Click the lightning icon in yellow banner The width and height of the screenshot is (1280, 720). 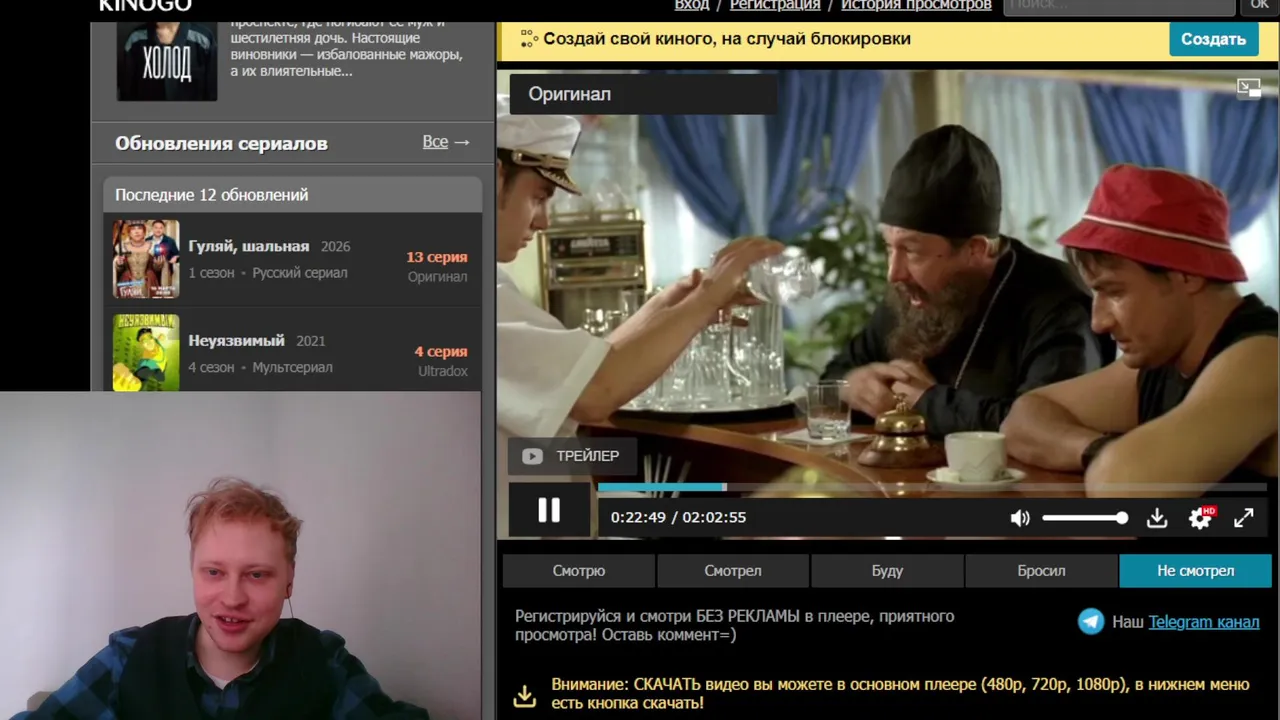(x=528, y=39)
